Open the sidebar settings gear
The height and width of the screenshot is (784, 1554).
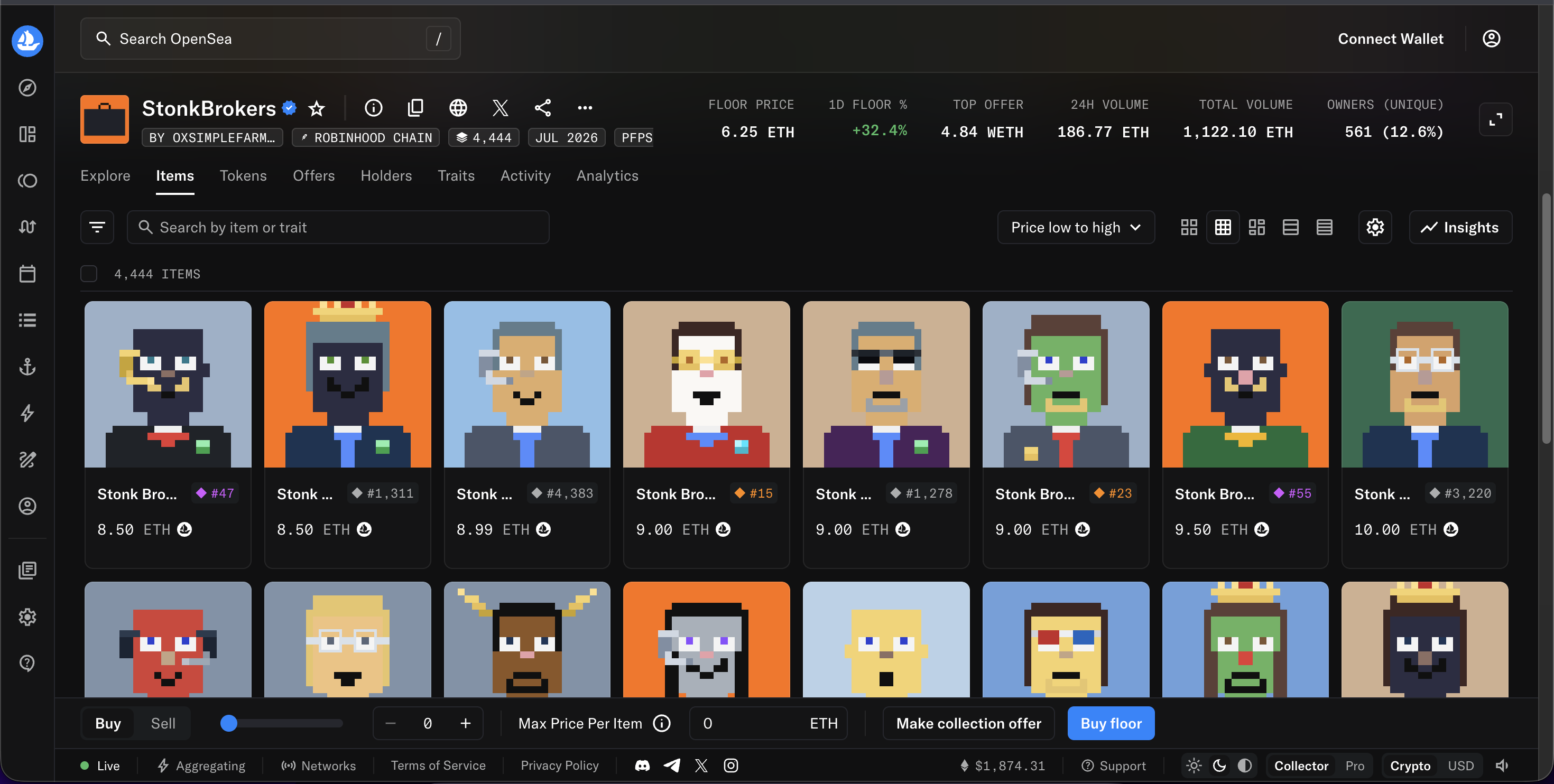[x=27, y=617]
